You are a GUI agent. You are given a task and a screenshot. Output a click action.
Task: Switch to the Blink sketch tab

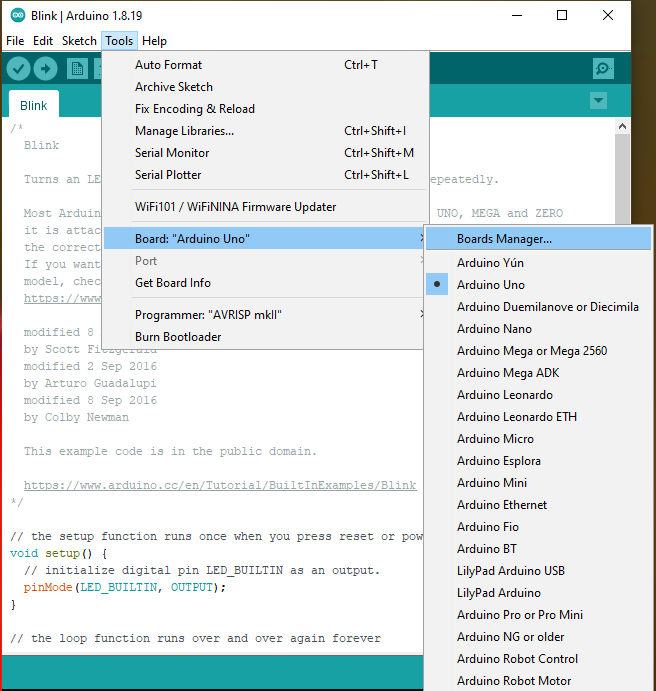click(33, 105)
